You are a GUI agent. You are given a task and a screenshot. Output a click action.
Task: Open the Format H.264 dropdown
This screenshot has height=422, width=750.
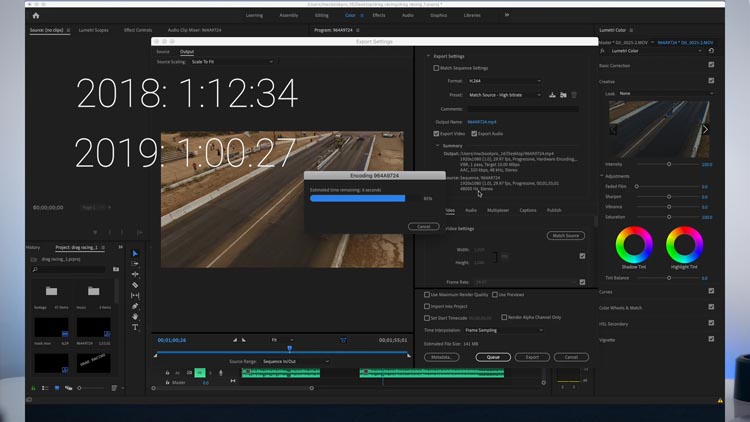coord(504,81)
